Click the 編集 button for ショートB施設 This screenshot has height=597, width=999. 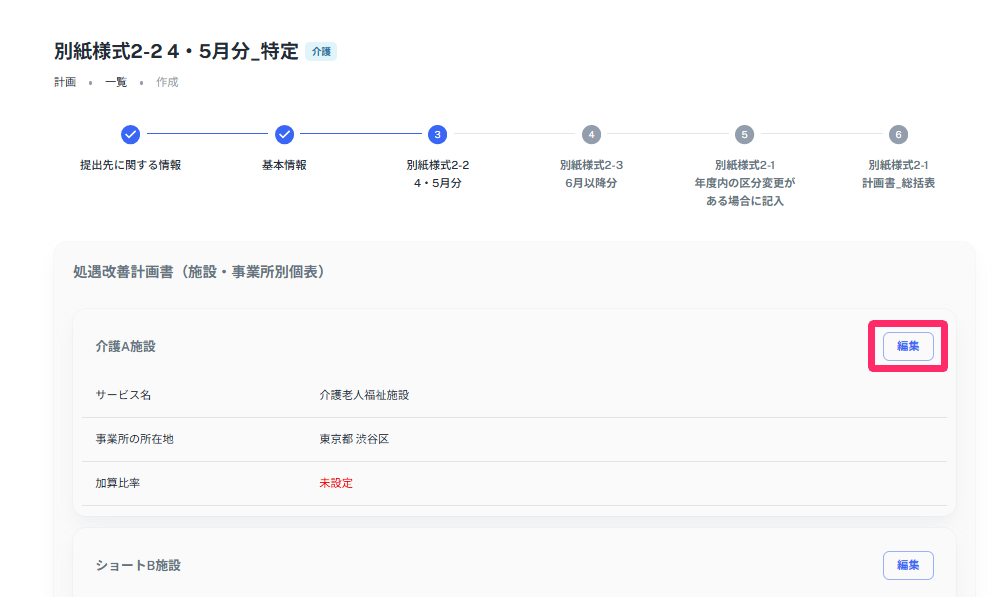[x=908, y=565]
